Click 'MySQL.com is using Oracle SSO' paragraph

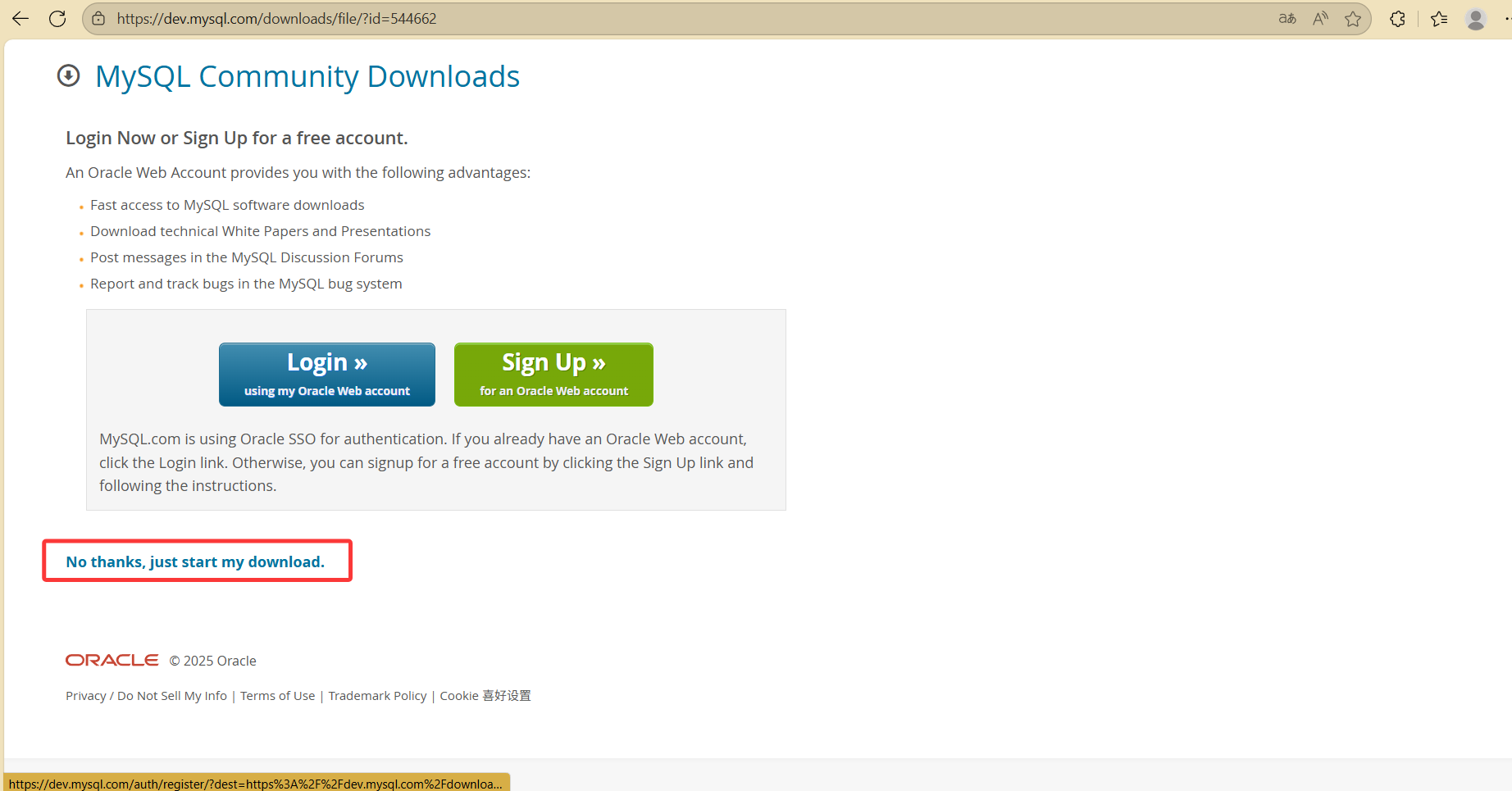tap(426, 462)
